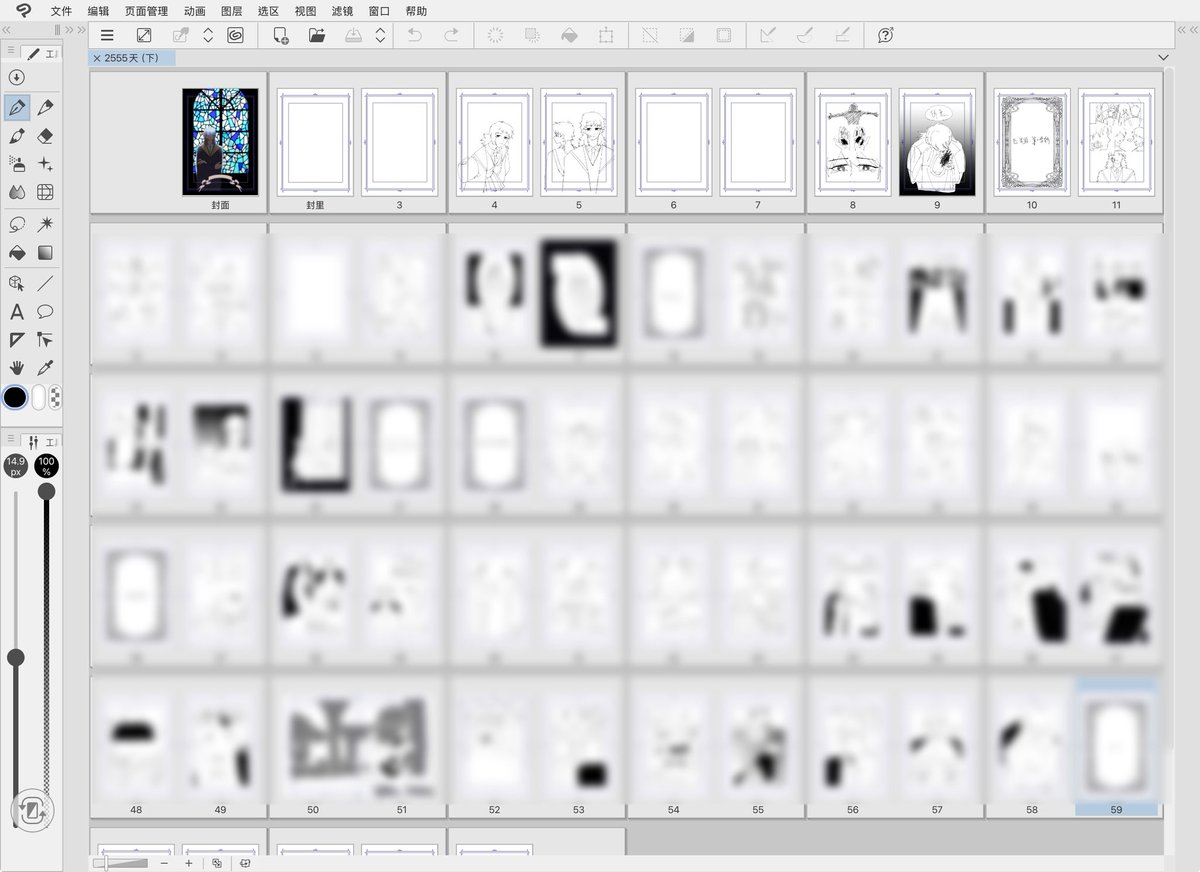The image size is (1200, 872).
Task: Click the zoom out minus button
Action: (164, 863)
